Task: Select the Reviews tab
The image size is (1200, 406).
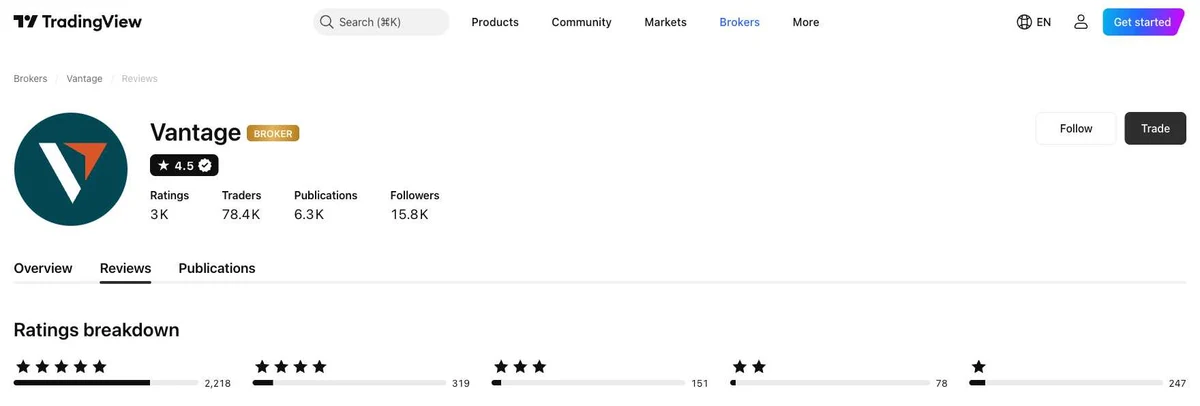Action: [125, 268]
